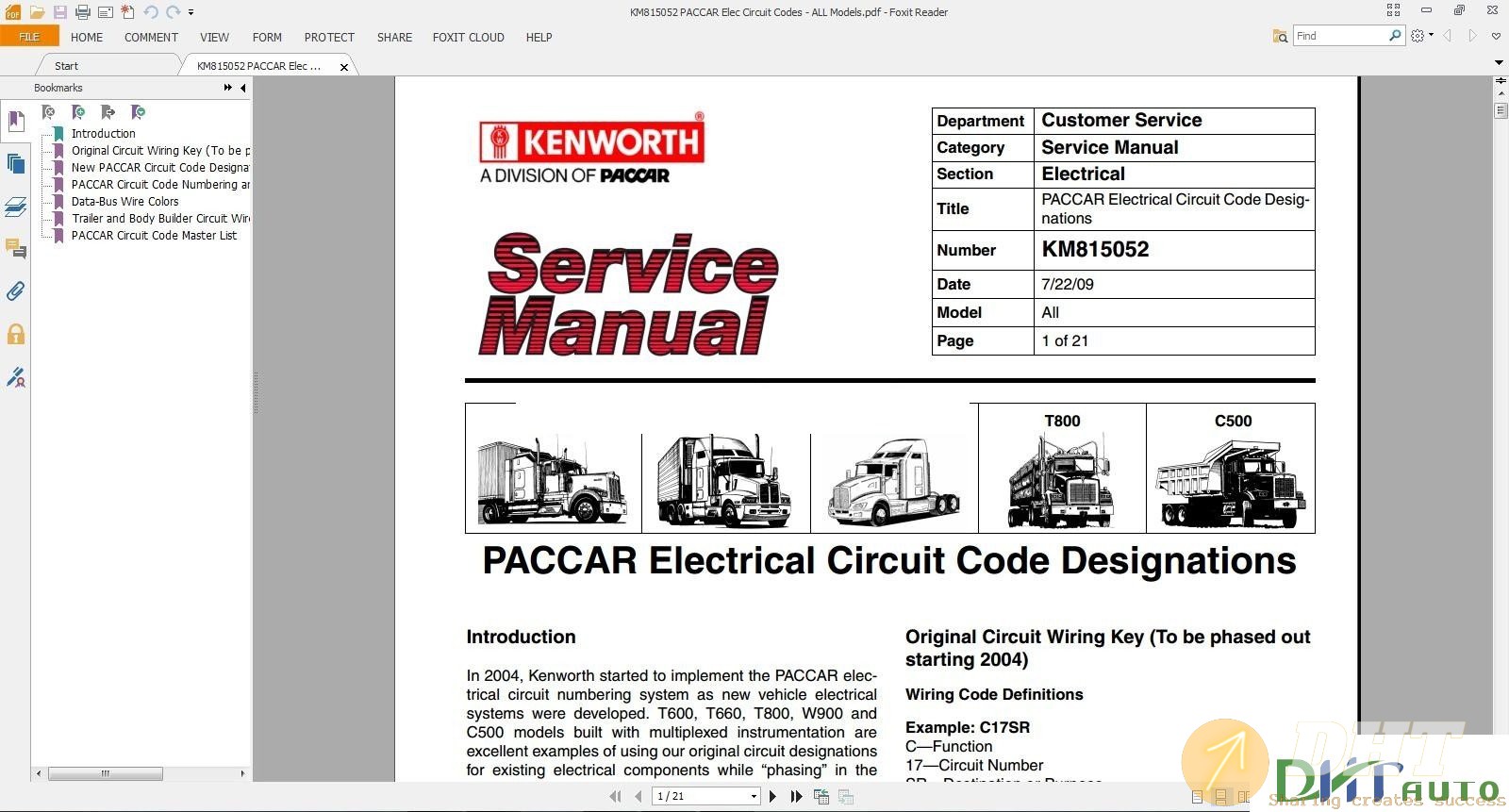Open the PROTECT ribbon tab
The height and width of the screenshot is (812, 1509).
coord(329,38)
